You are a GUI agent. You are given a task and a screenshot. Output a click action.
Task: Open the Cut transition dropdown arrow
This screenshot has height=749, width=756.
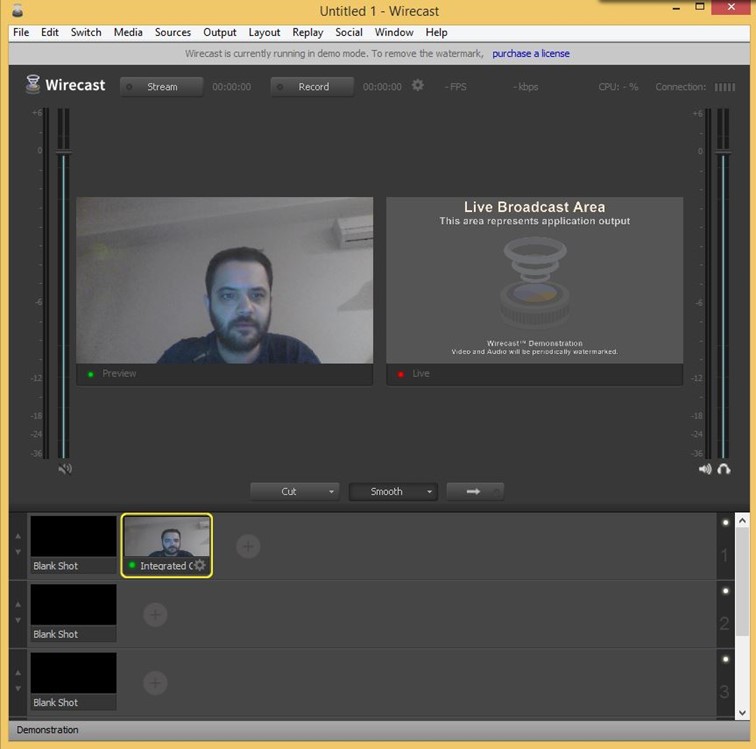point(331,491)
